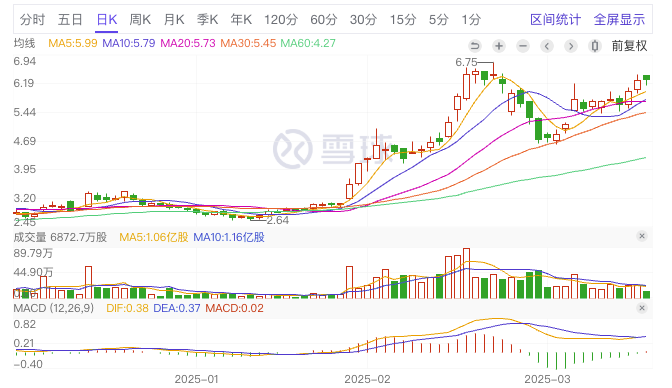
Task: Select the 月K monthly tab
Action: [x=174, y=20]
